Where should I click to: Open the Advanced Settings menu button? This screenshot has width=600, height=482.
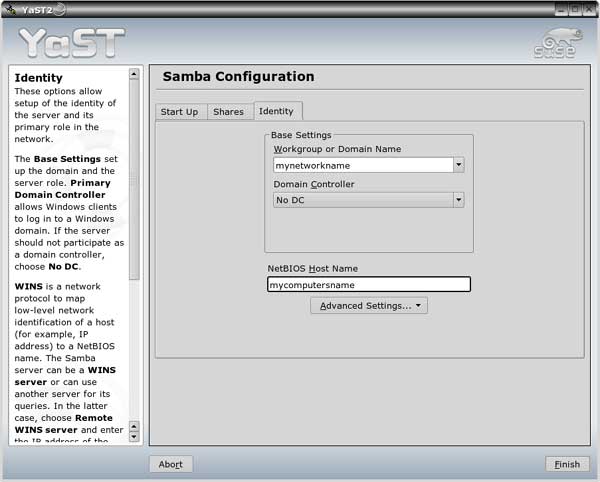(369, 306)
